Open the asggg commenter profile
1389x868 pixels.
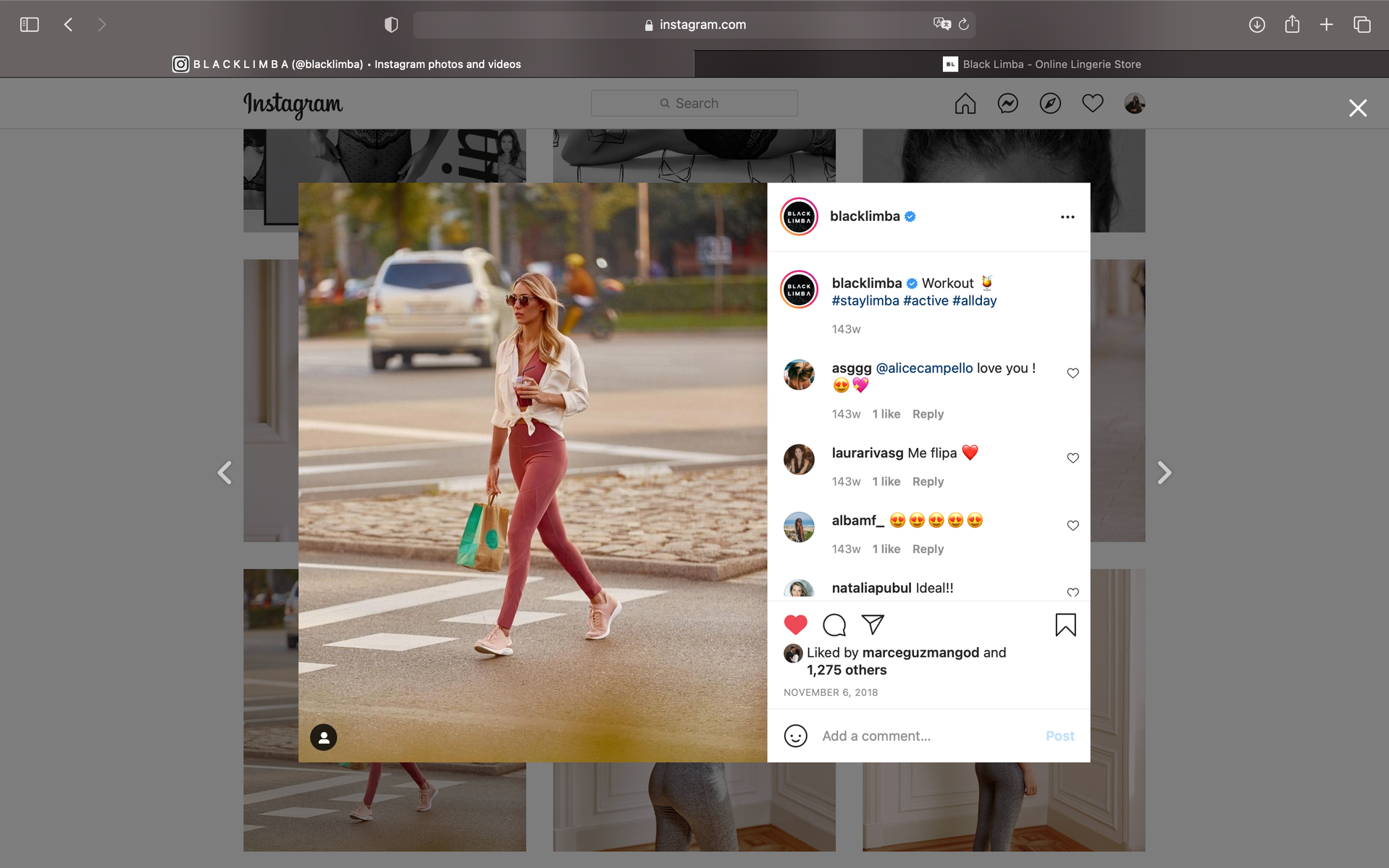pyautogui.click(x=852, y=368)
